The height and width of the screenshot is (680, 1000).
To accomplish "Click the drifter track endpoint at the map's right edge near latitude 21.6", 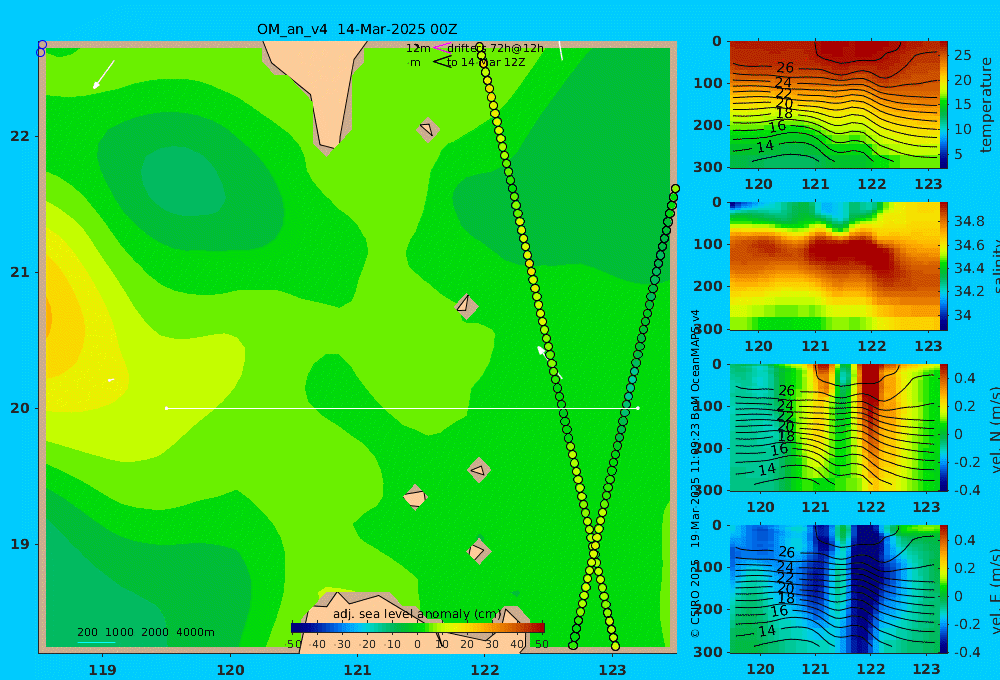I will point(675,189).
